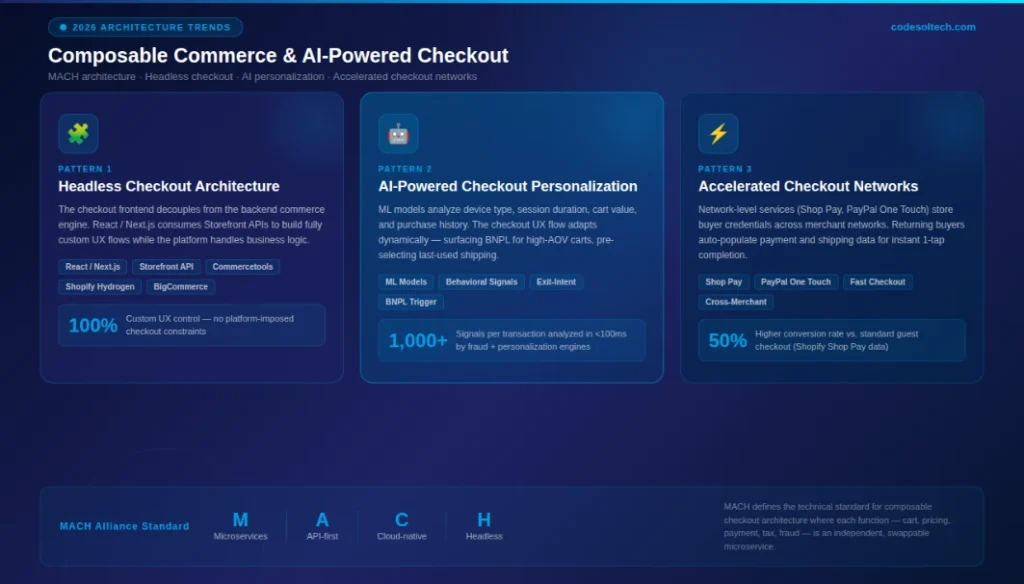This screenshot has height=584, width=1024.
Task: Expand the AI-Powered Checkout Personalization card
Action: [x=511, y=237]
